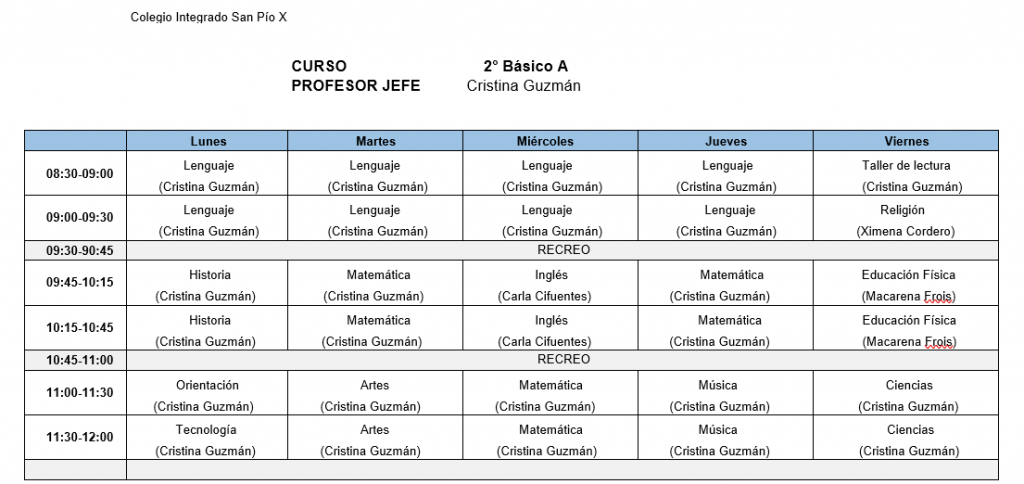Click the Colegio Integrado San Pío X header
The height and width of the screenshot is (484, 1024).
tap(208, 18)
